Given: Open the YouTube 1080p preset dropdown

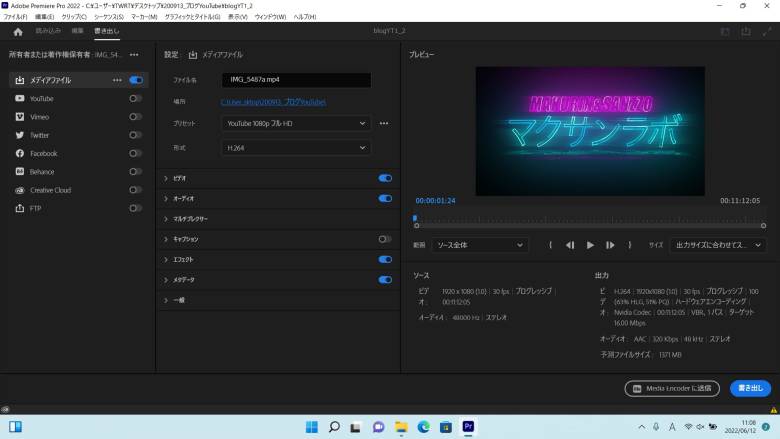Looking at the screenshot, I should 296,123.
